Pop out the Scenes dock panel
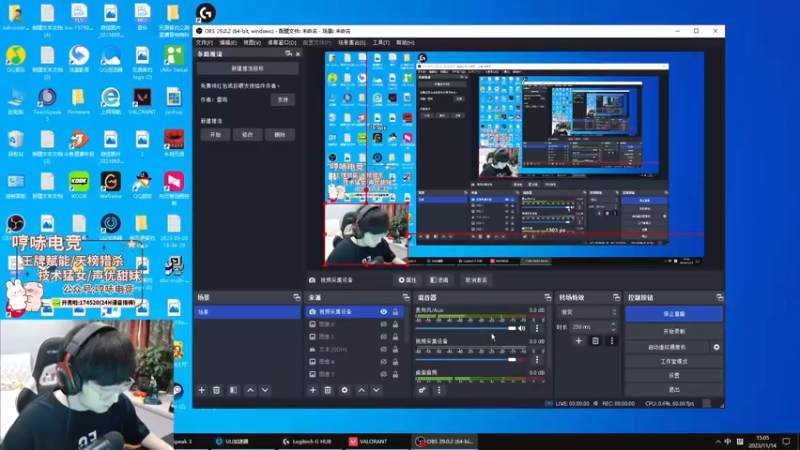Viewport: 800px width, 450px height. pyautogui.click(x=297, y=297)
